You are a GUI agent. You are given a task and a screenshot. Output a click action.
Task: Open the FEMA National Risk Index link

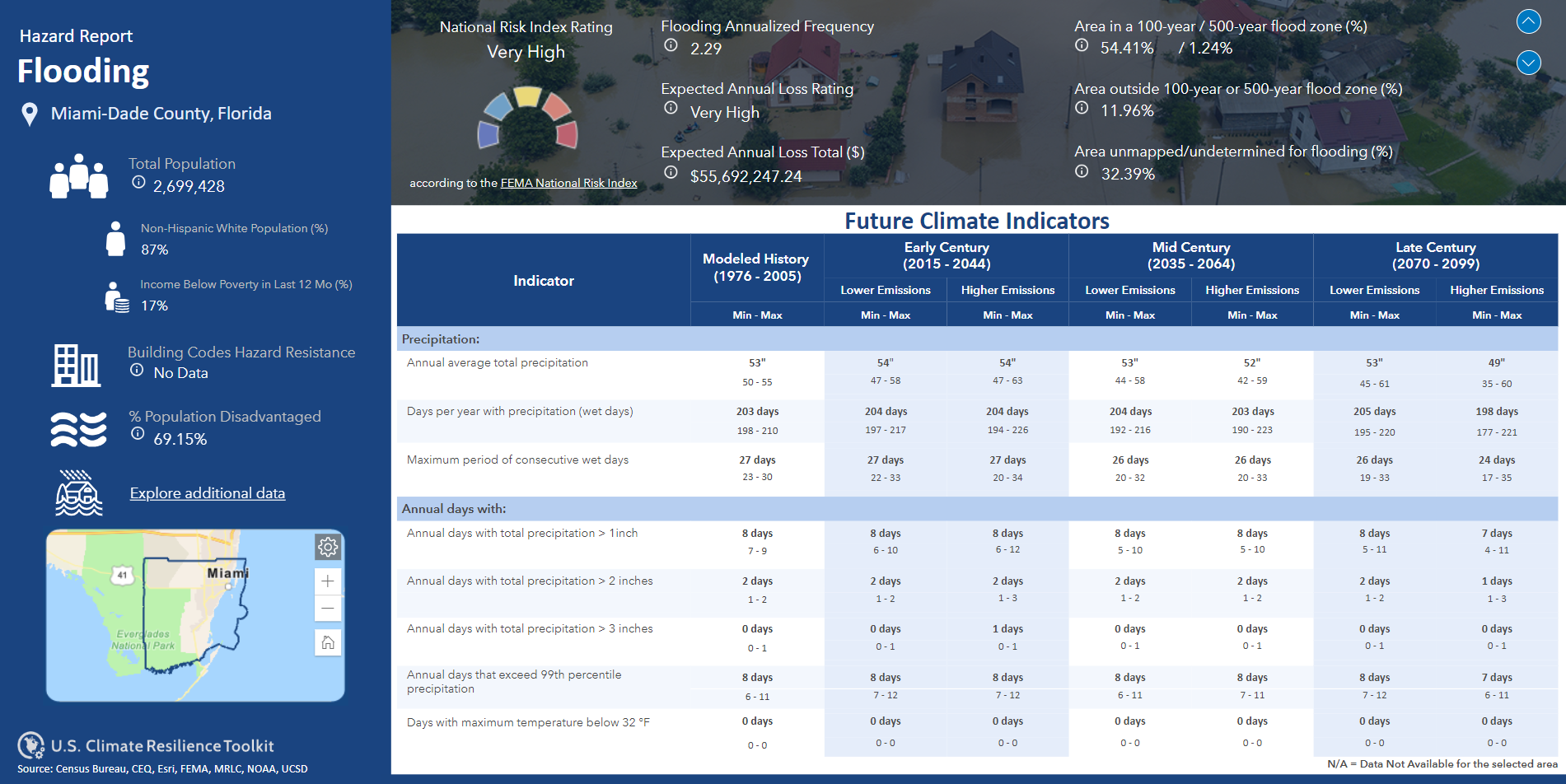point(568,183)
